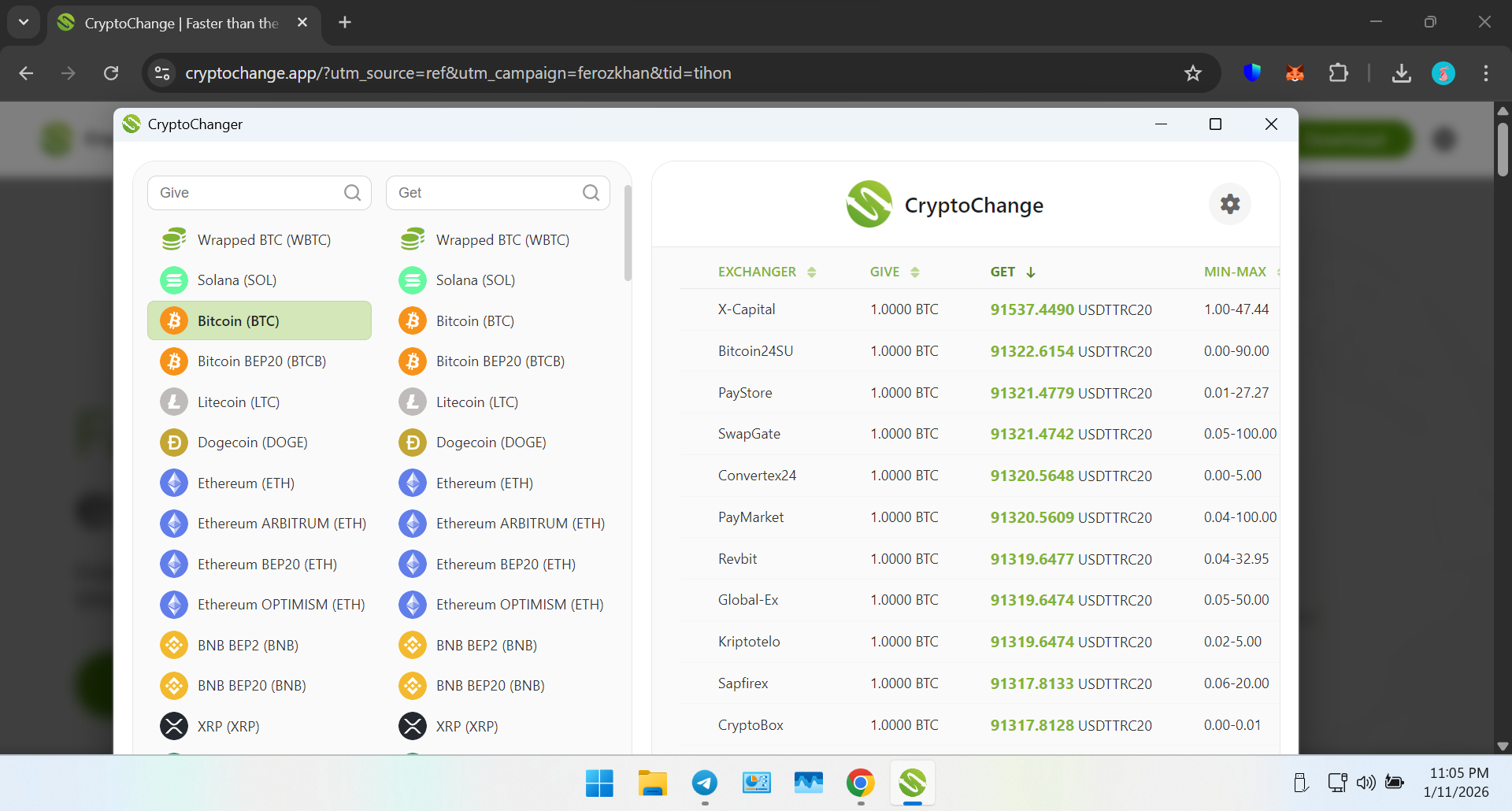Open the Windows Start menu

coord(599,783)
